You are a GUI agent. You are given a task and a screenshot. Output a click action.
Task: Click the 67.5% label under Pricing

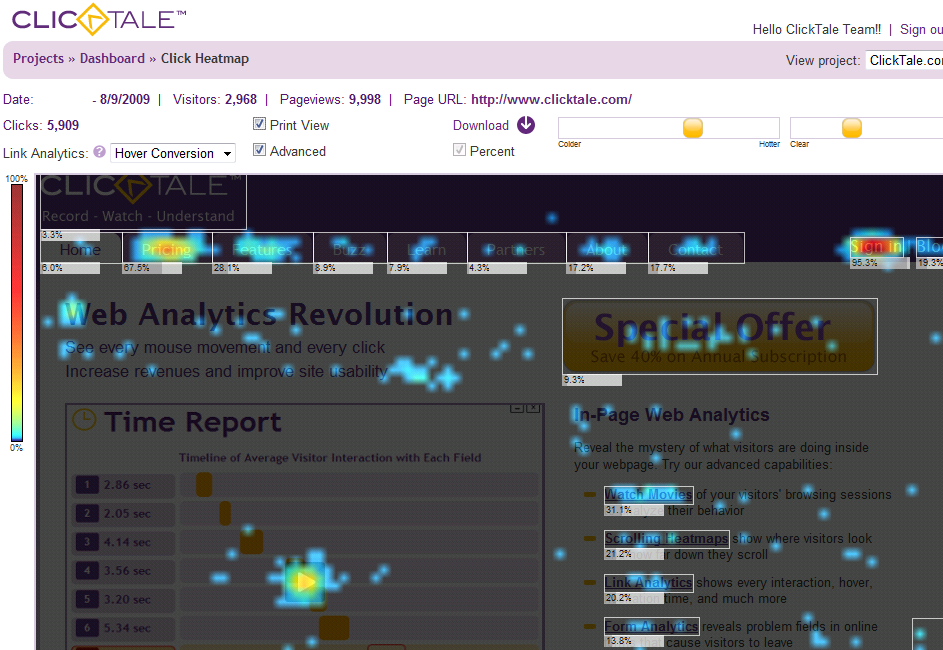point(152,268)
